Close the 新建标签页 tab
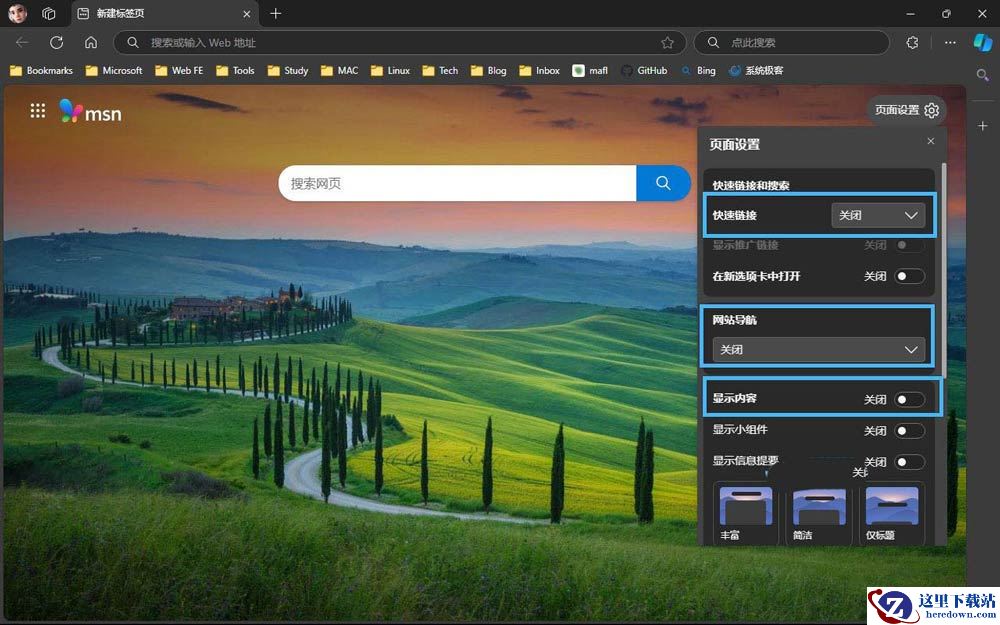 (x=247, y=13)
